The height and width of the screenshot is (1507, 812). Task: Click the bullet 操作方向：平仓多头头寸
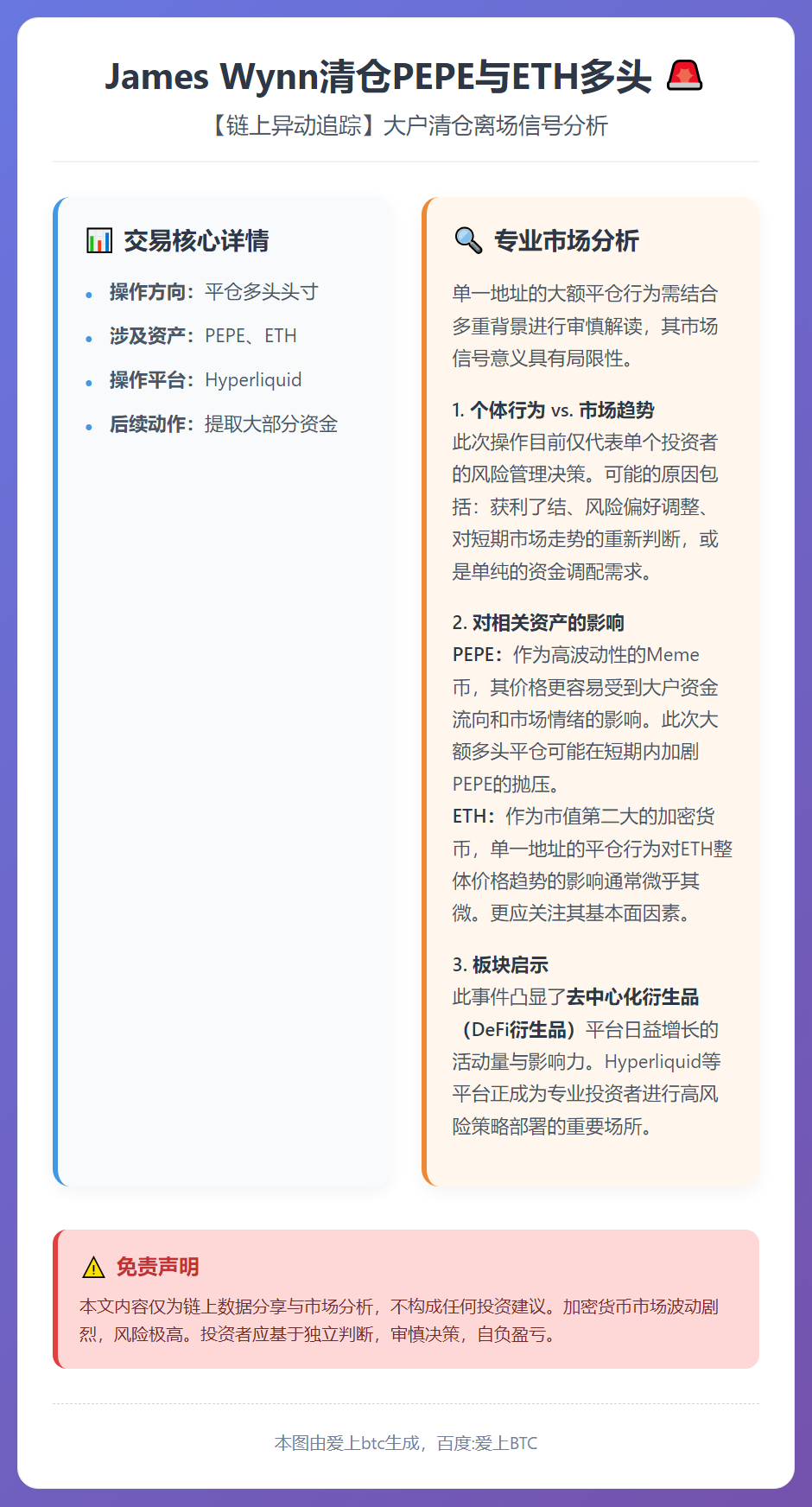point(213,292)
